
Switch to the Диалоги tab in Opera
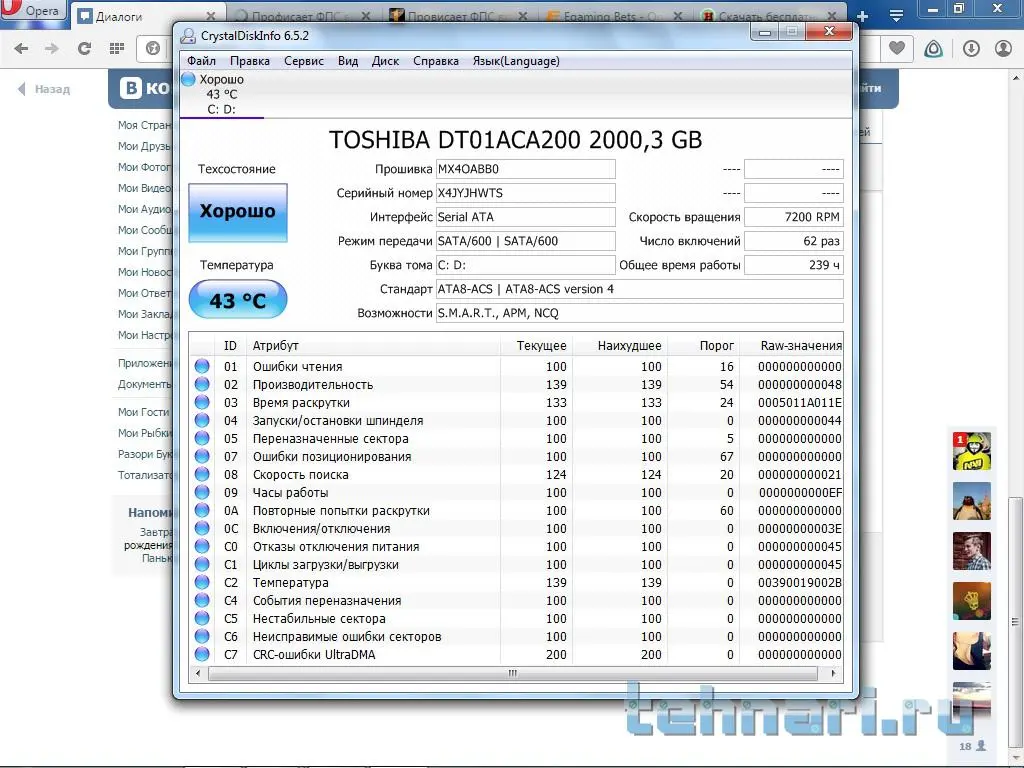click(x=147, y=16)
